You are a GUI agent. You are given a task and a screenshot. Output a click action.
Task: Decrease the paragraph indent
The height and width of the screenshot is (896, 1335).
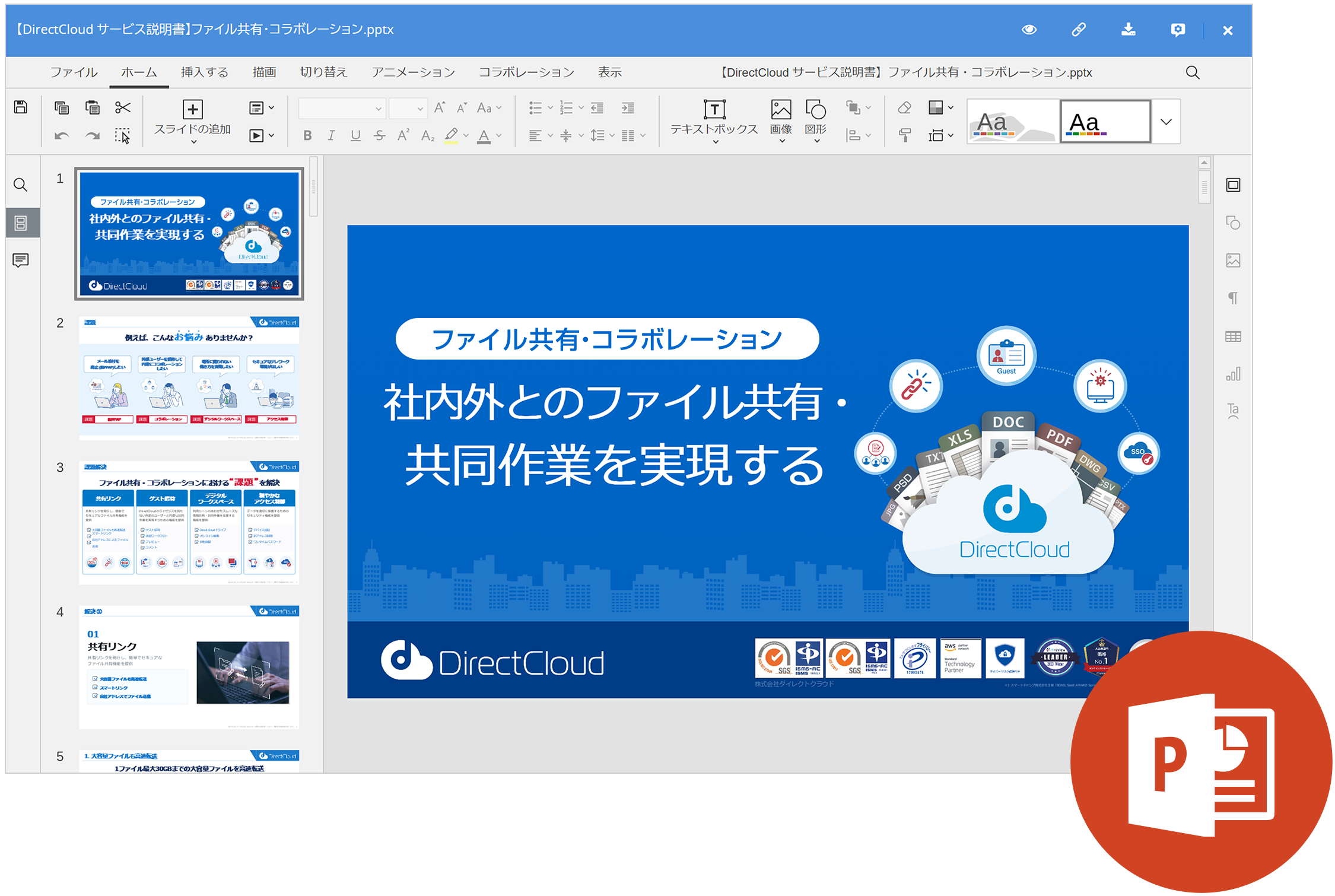(x=597, y=108)
